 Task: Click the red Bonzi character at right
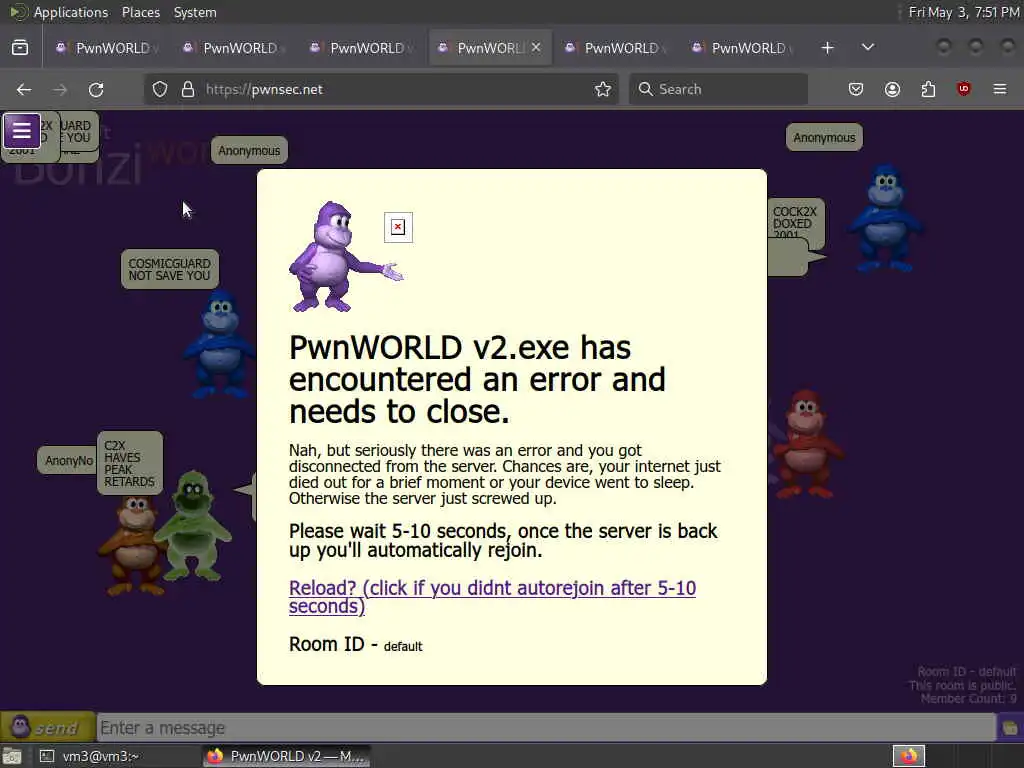coord(807,445)
